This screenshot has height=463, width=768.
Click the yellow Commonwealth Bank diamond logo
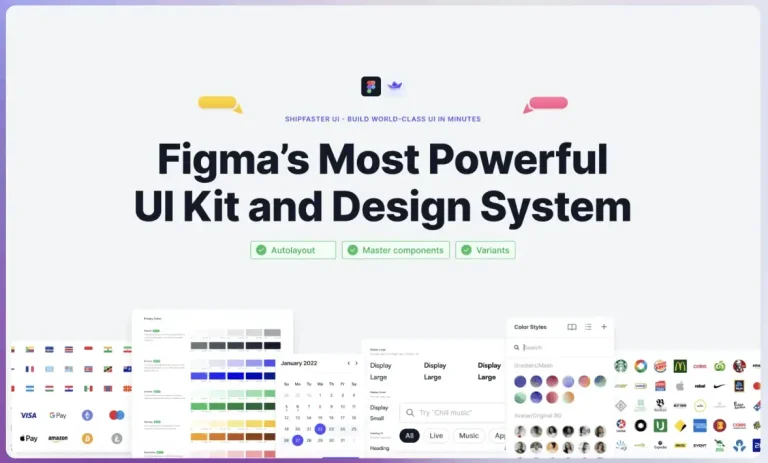(x=680, y=426)
